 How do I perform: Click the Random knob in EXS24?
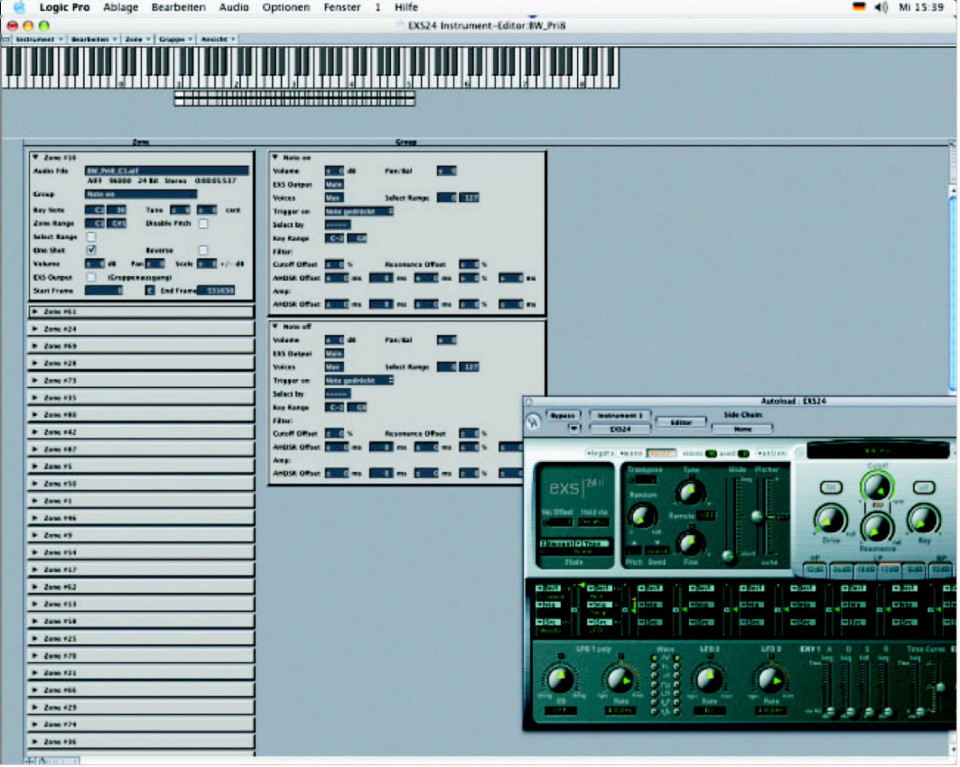pos(643,515)
